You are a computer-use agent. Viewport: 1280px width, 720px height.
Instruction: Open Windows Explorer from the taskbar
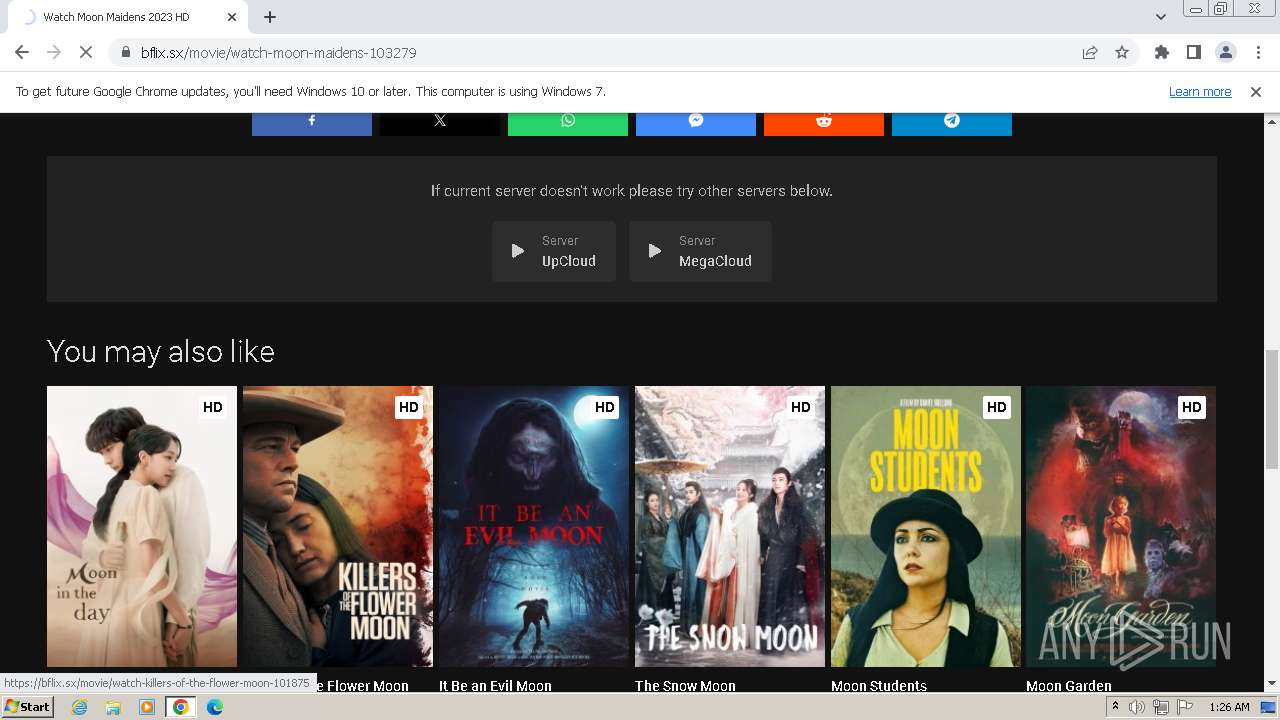click(x=113, y=706)
